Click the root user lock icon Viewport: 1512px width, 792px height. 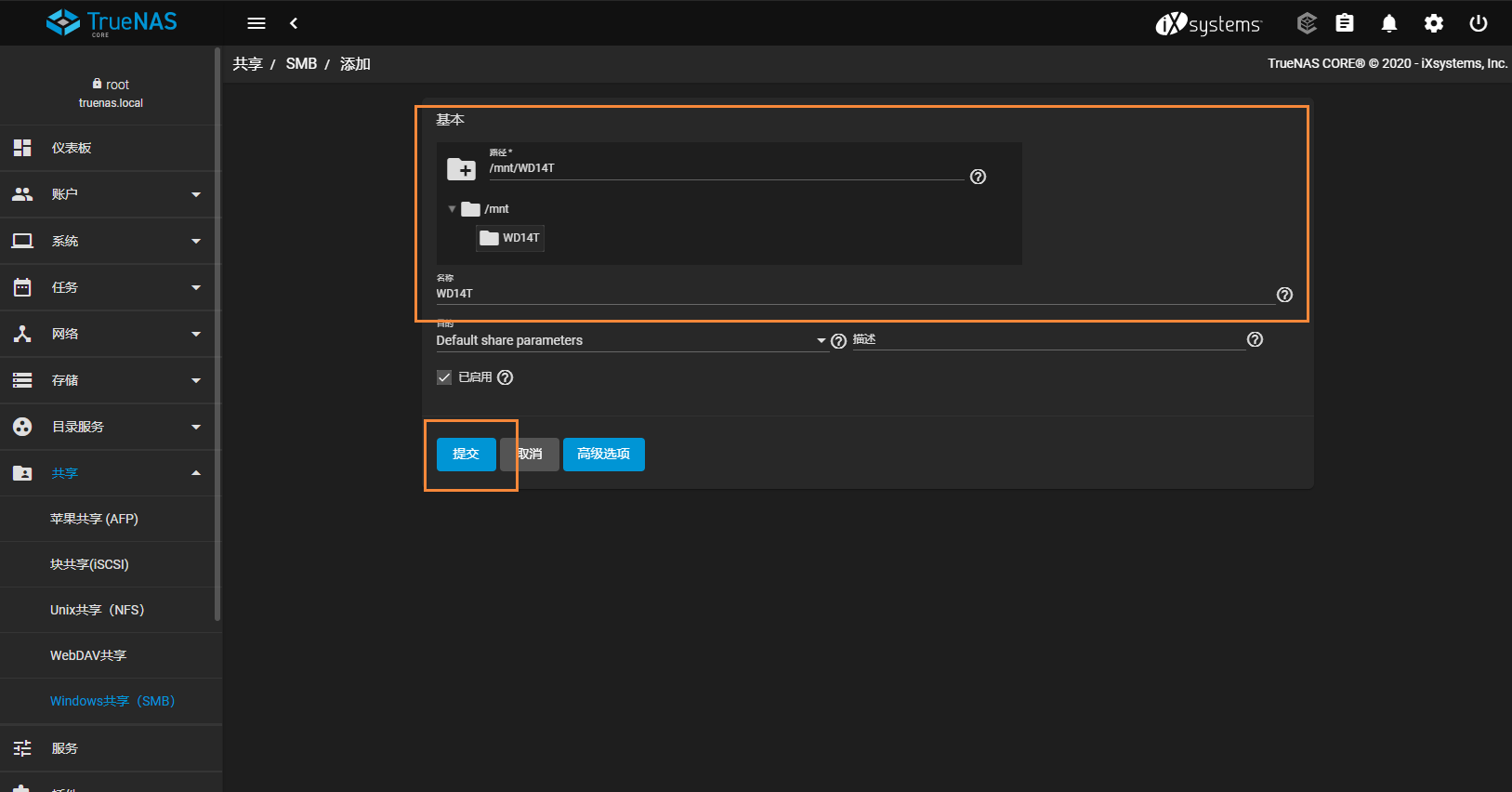tap(97, 84)
